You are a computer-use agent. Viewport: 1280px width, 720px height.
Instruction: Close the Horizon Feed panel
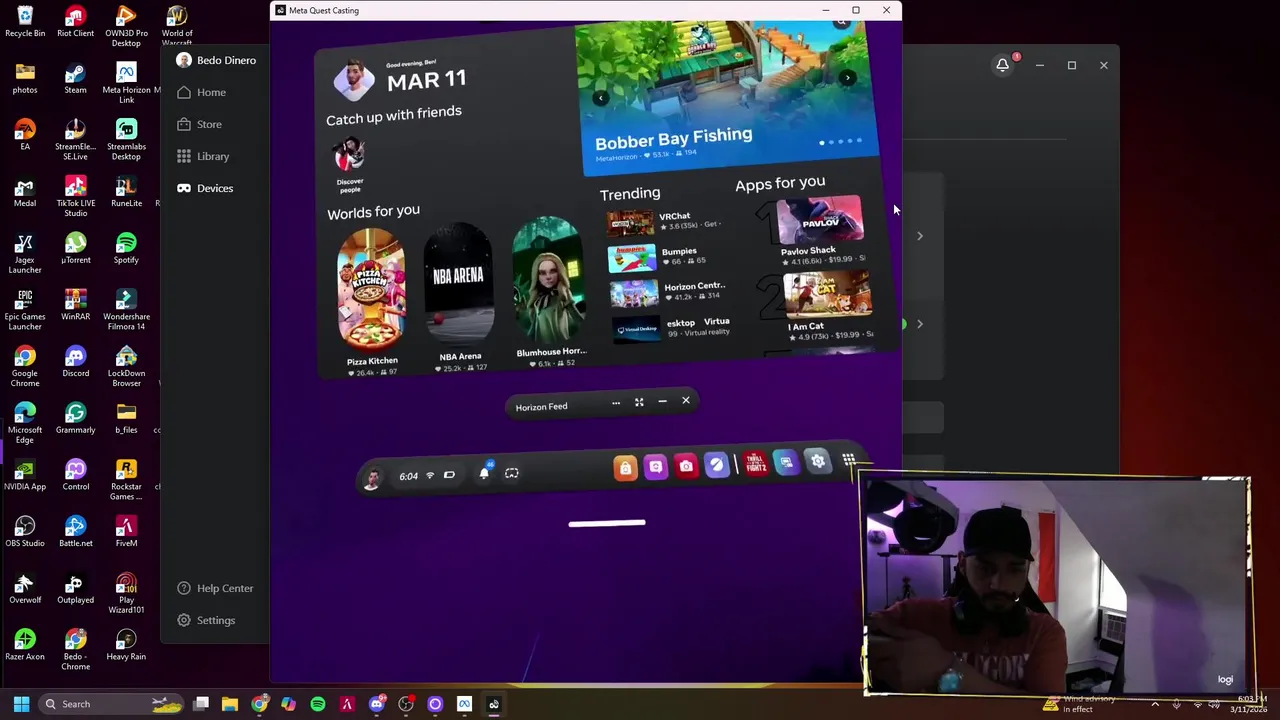click(685, 400)
